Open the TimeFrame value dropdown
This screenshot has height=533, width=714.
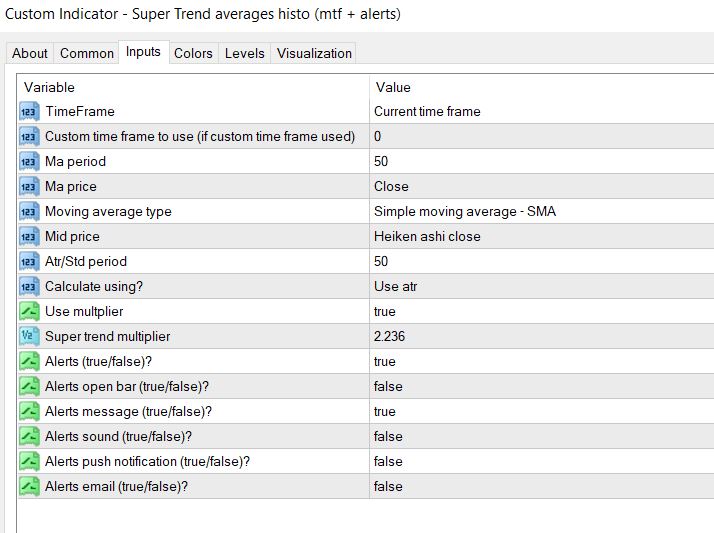point(540,112)
